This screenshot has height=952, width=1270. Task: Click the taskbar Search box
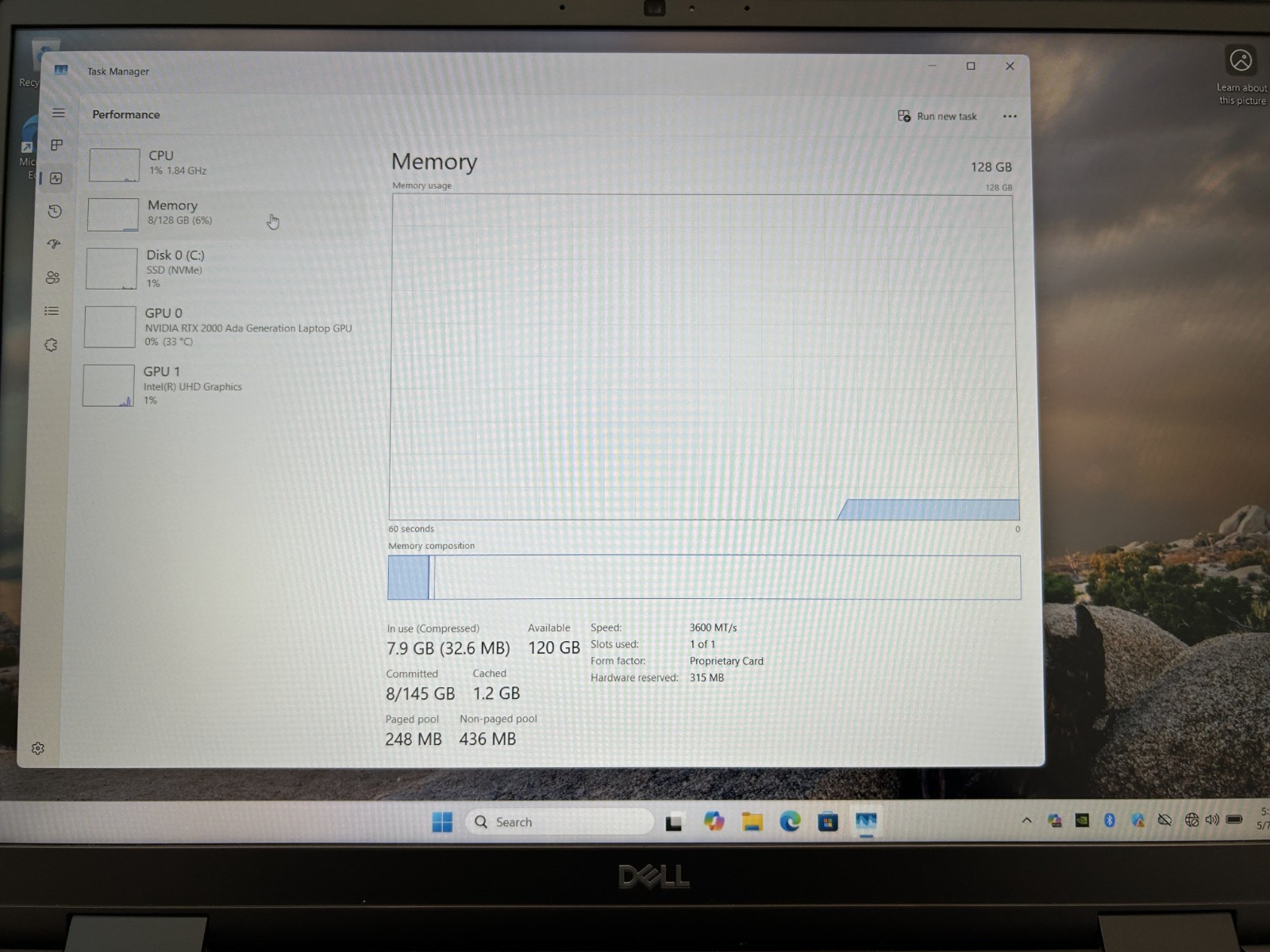560,822
